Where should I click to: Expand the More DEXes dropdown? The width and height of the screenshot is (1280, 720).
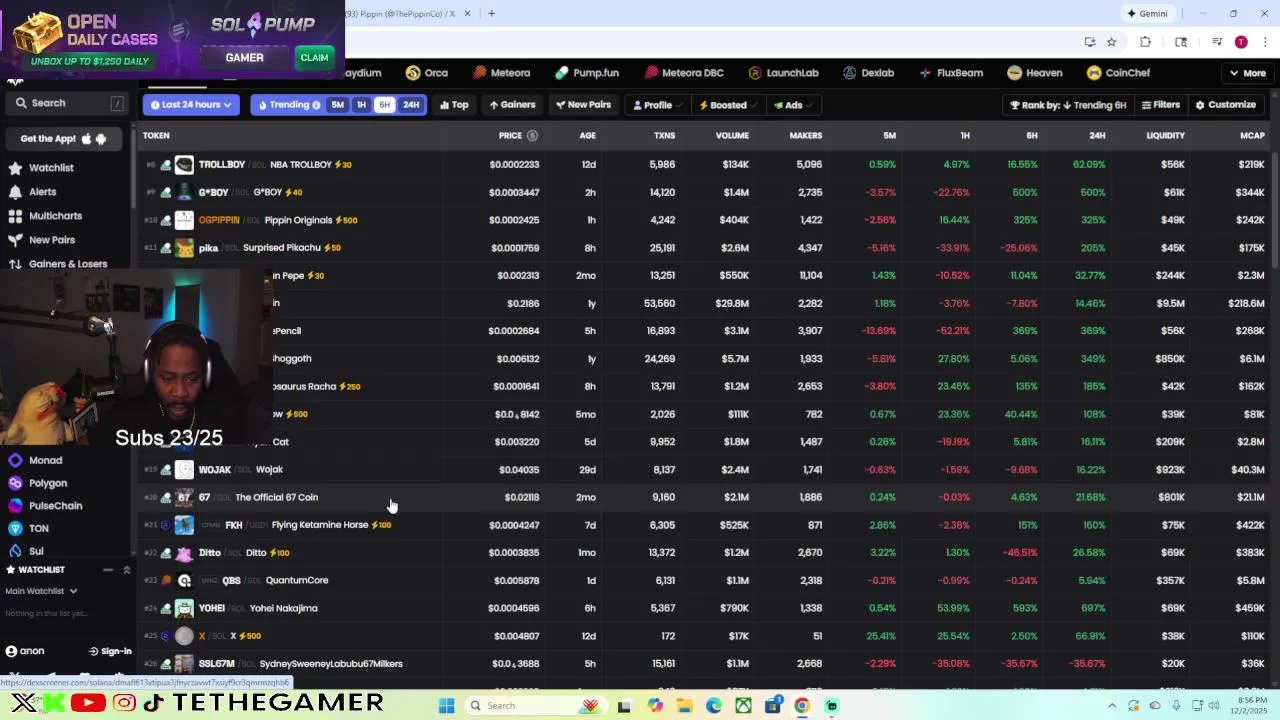point(1249,73)
